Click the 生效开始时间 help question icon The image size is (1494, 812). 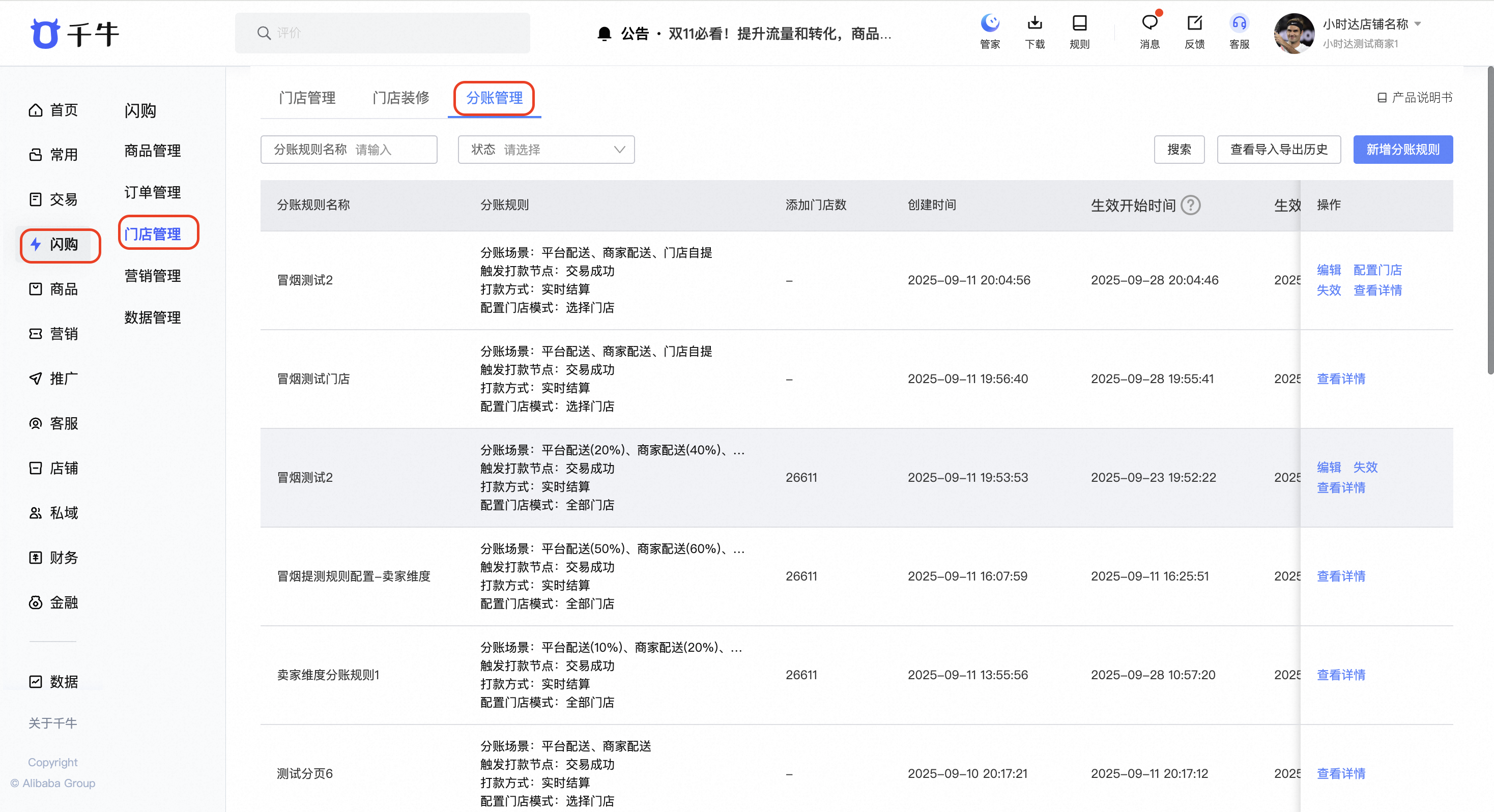[1190, 206]
